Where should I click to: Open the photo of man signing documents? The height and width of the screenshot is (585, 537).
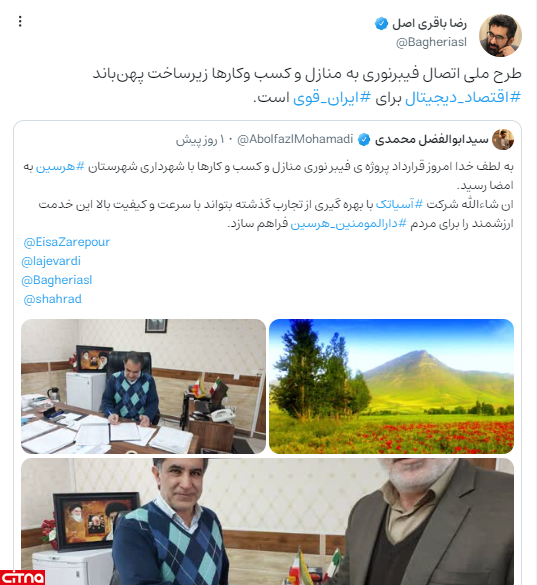coord(143,386)
